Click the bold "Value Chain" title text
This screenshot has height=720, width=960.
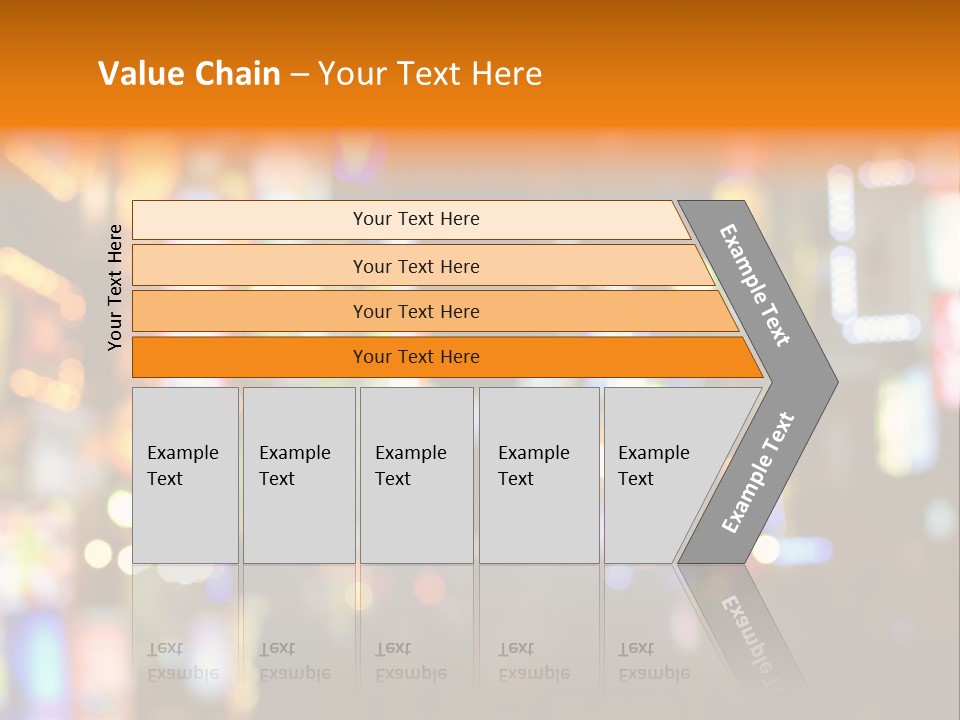pyautogui.click(x=189, y=74)
